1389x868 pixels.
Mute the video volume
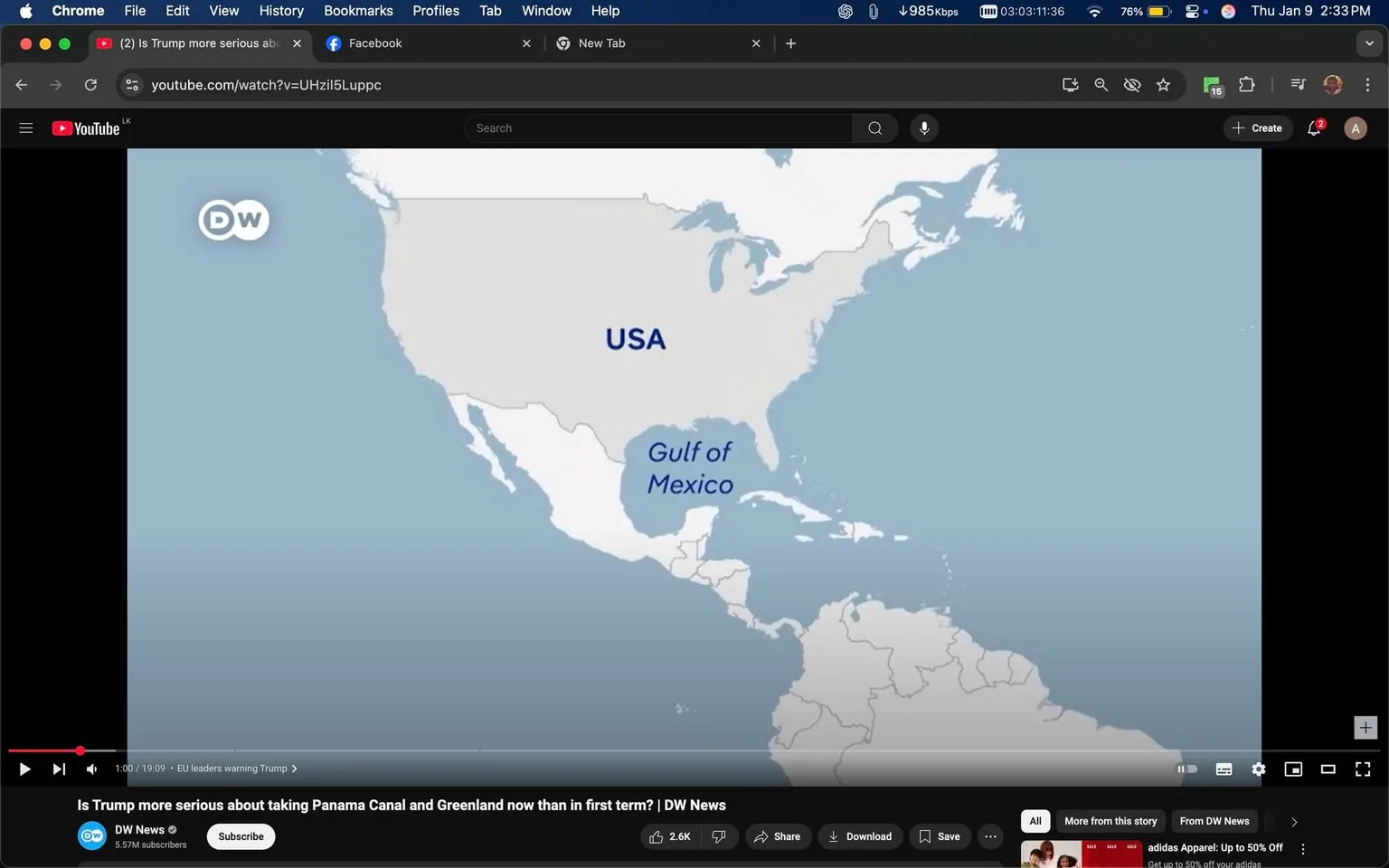point(90,769)
